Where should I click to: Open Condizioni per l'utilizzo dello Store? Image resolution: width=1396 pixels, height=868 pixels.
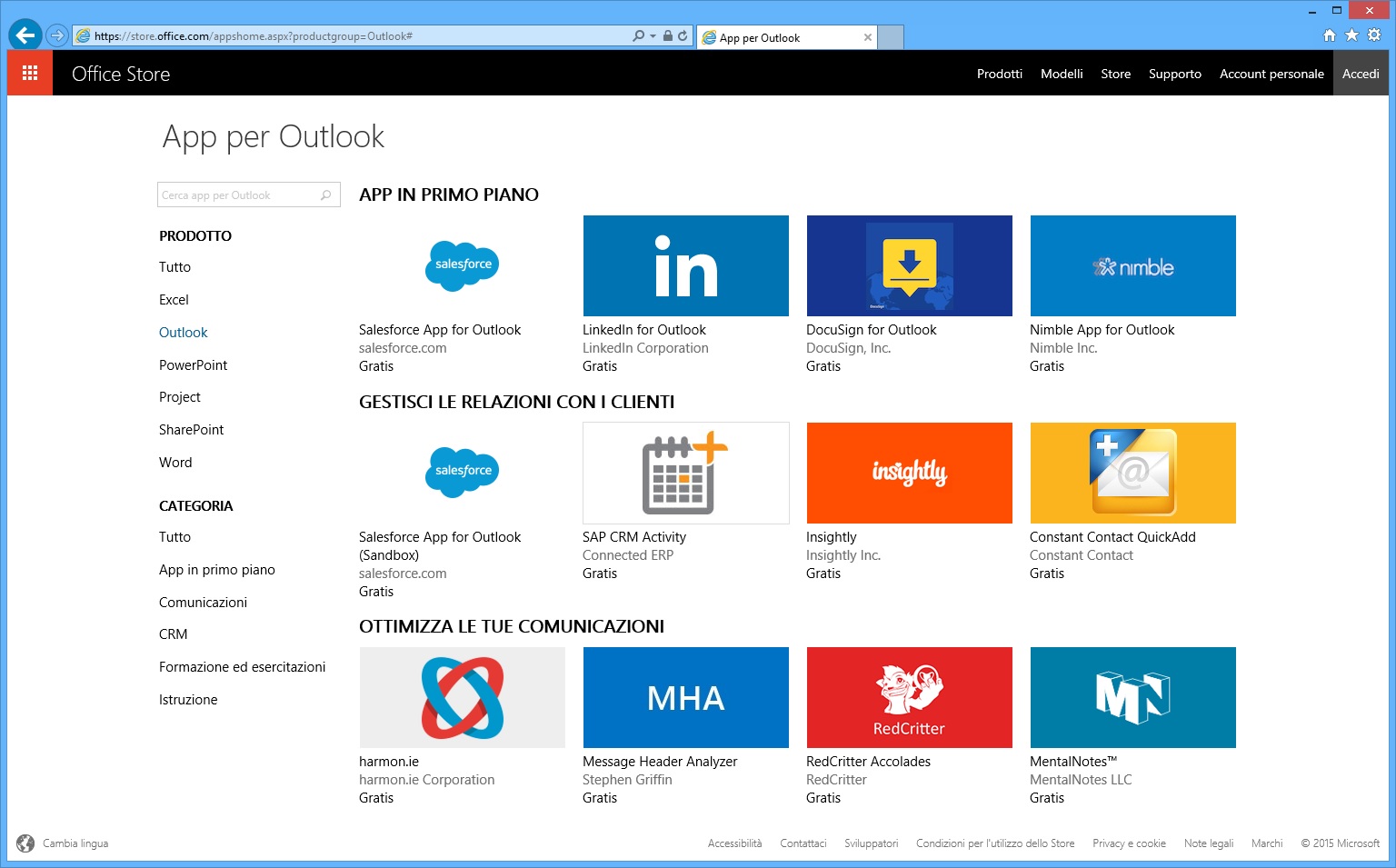[995, 843]
